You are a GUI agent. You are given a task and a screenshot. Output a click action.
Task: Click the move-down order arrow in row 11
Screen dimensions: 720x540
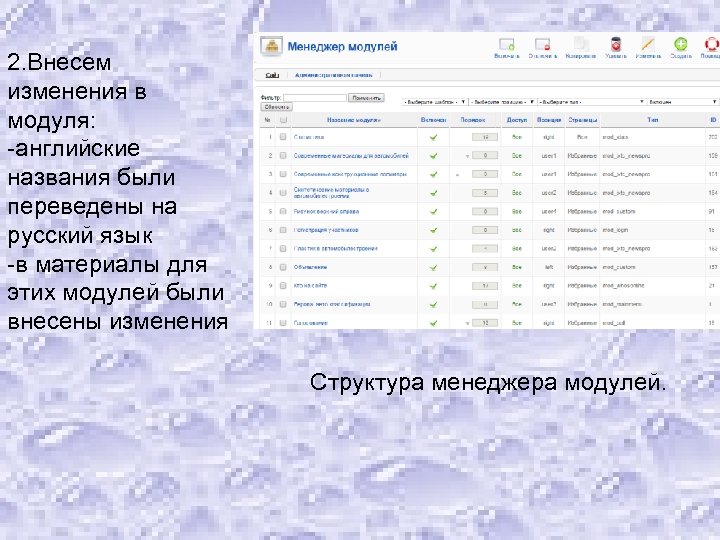467,323
